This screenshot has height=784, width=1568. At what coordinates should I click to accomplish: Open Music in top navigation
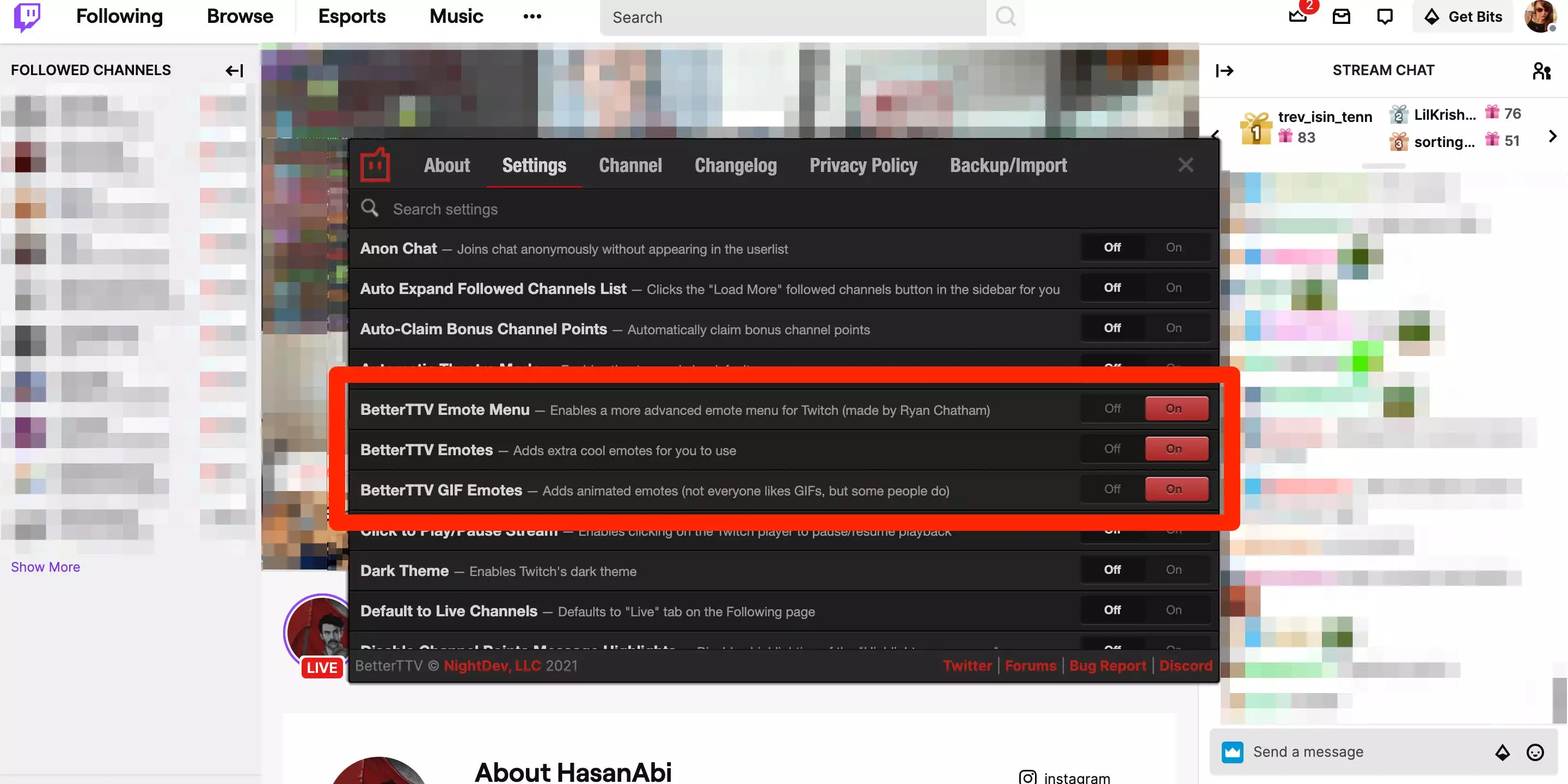[456, 16]
